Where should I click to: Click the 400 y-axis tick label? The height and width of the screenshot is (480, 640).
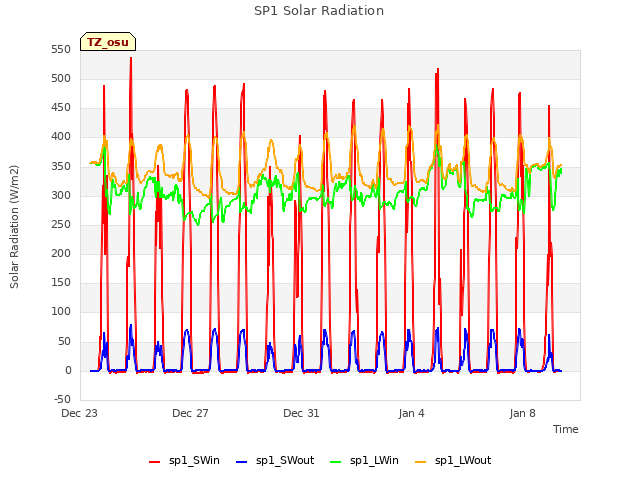coord(61,137)
